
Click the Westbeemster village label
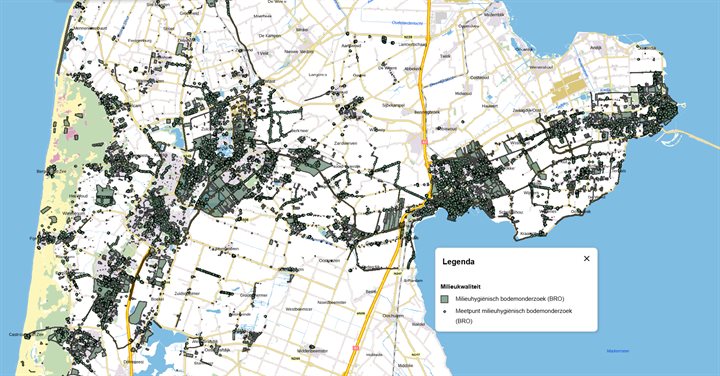(x=299, y=309)
